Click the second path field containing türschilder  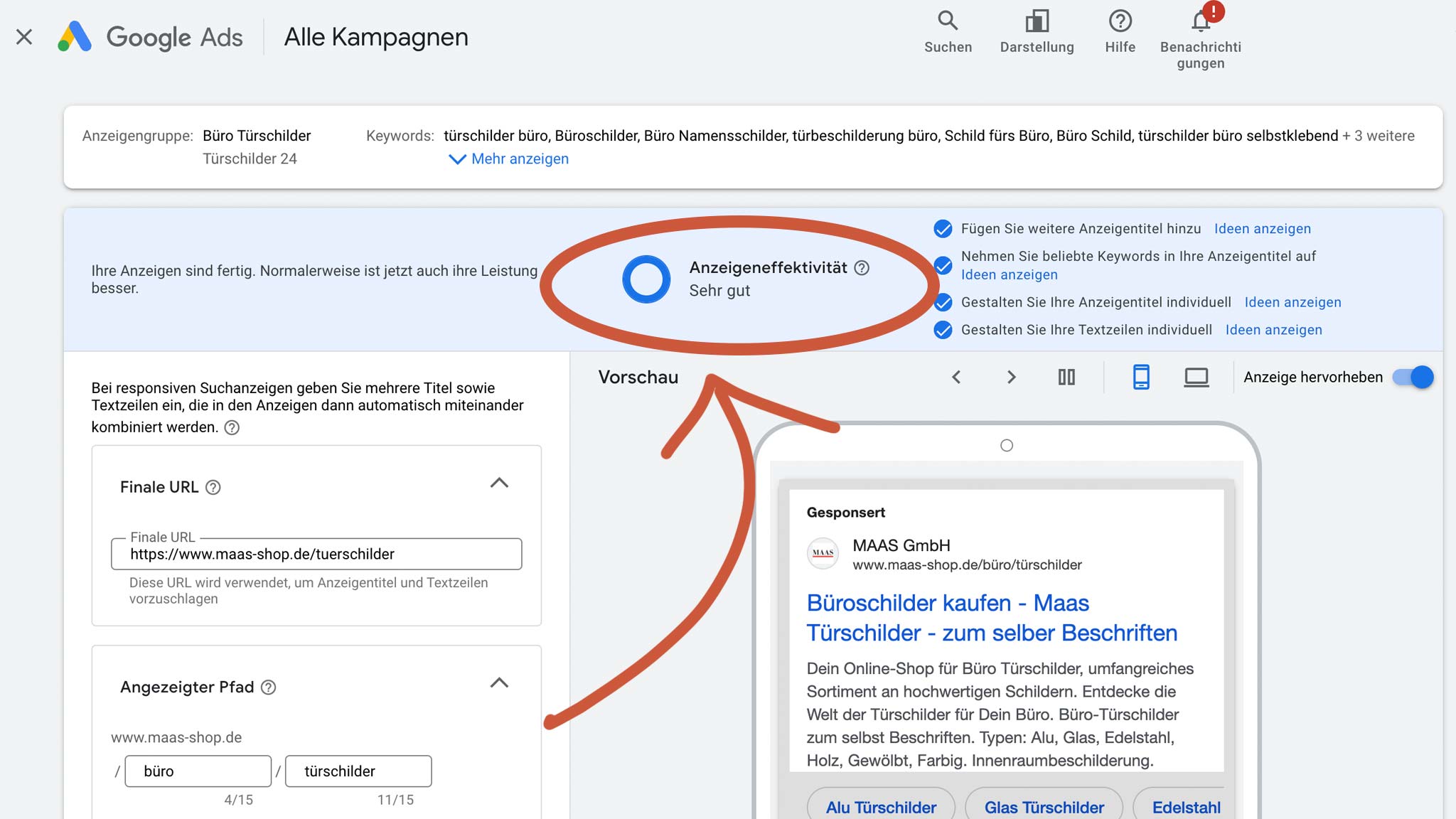(x=358, y=771)
